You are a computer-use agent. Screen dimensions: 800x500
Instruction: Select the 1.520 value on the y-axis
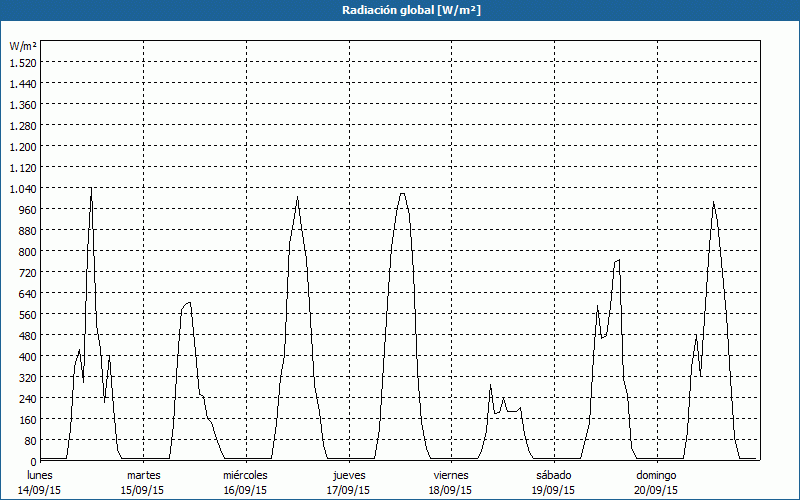[x=22, y=62]
